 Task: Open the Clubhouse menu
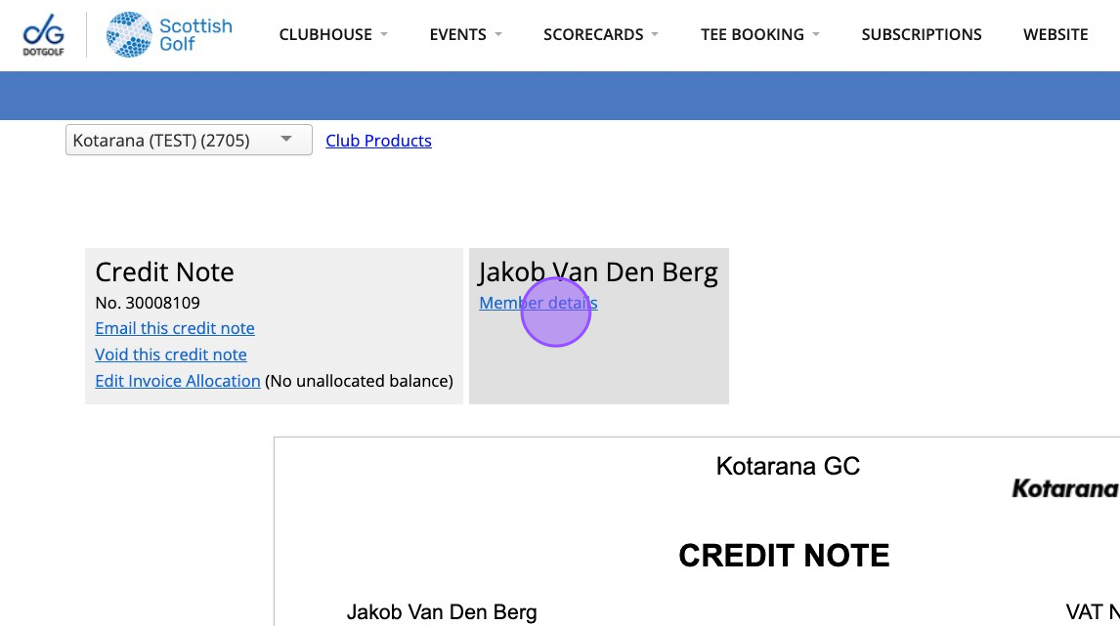[x=332, y=35]
